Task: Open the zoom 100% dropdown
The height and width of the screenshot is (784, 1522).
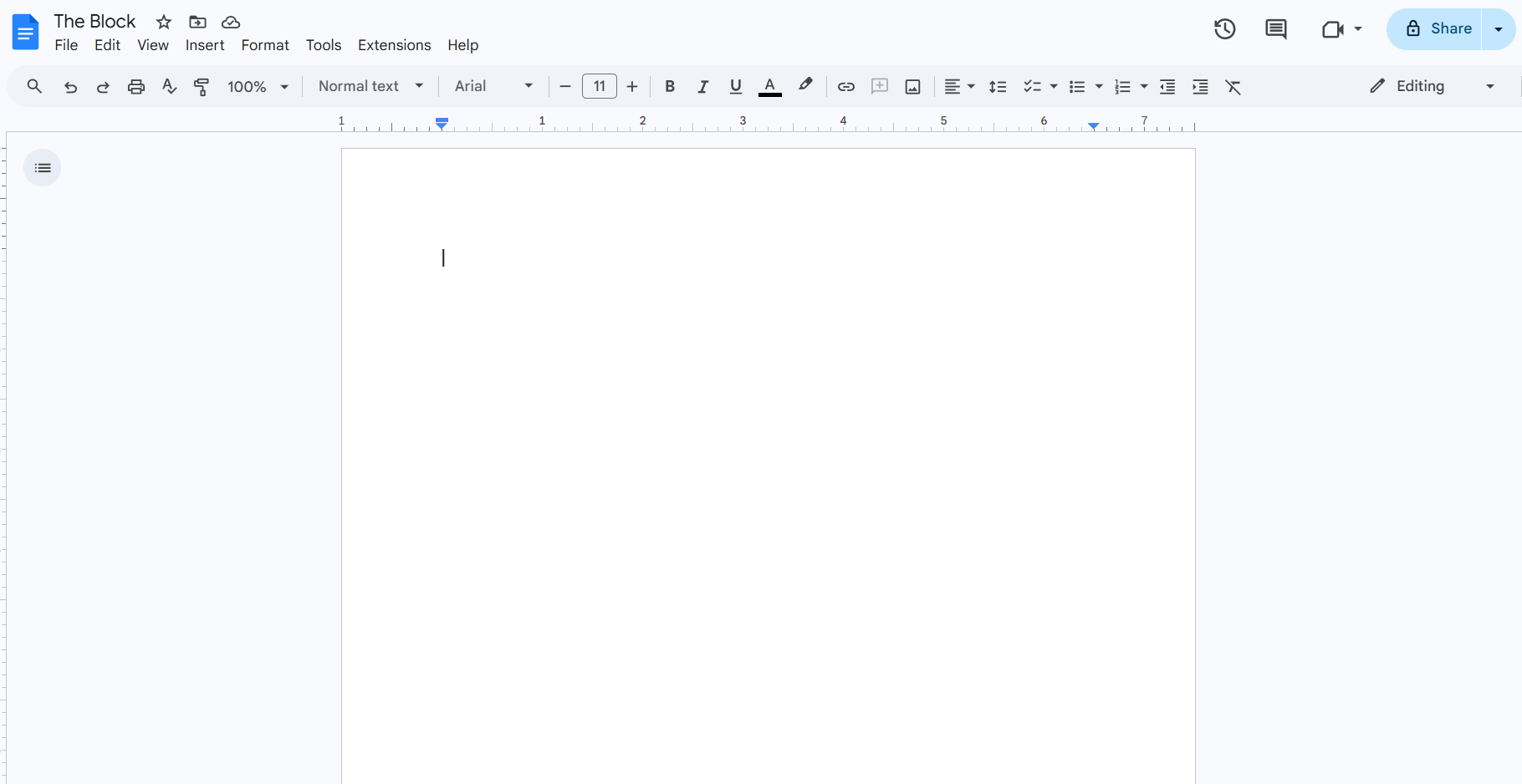Action: coord(258,87)
